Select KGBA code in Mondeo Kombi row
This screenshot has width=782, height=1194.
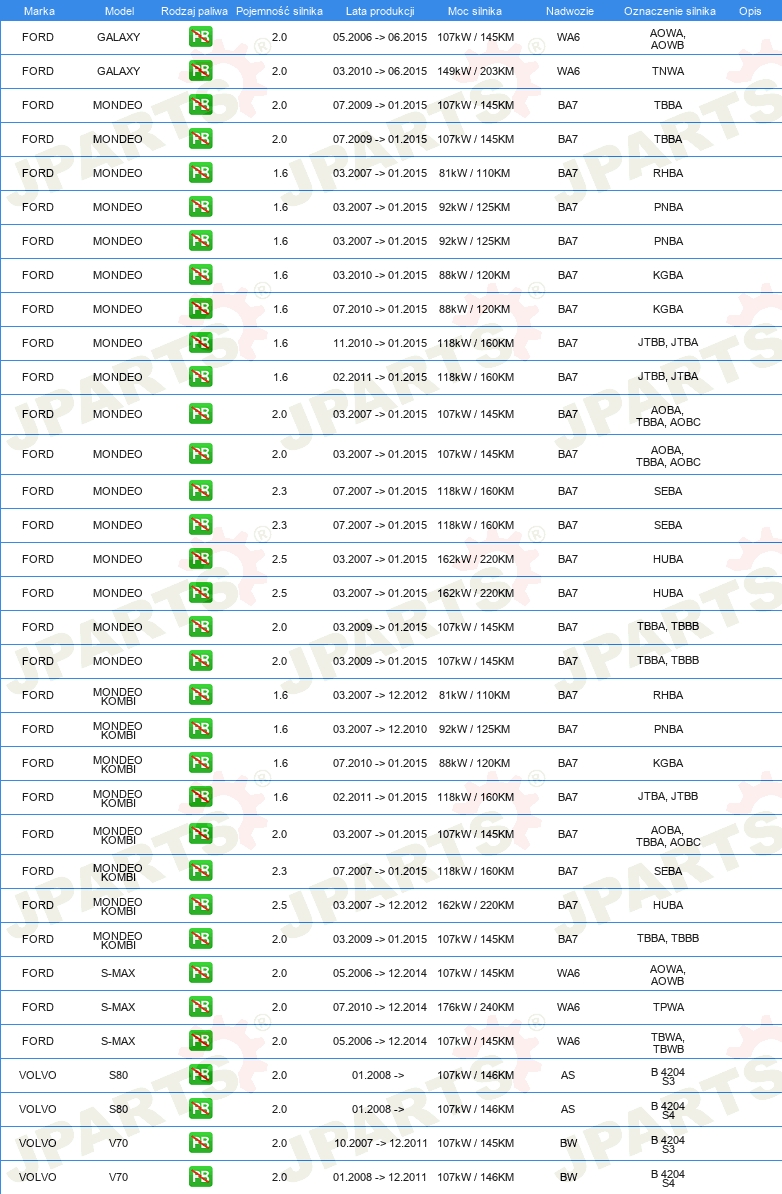coord(668,762)
